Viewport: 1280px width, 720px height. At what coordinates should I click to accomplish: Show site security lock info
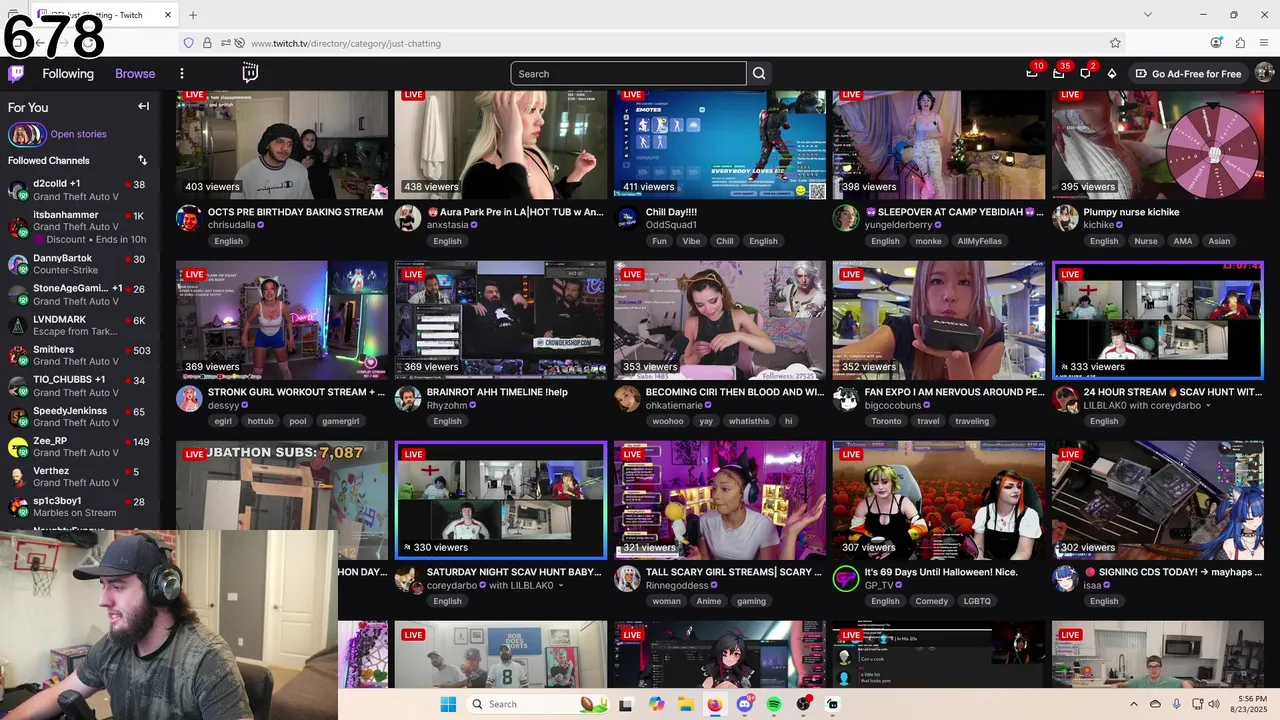point(207,43)
